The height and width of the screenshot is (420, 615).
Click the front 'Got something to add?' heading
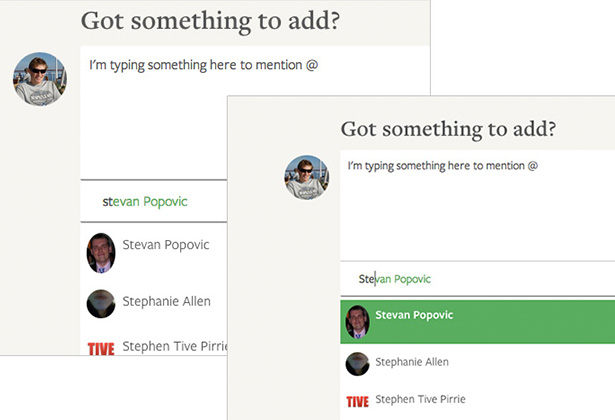click(448, 129)
